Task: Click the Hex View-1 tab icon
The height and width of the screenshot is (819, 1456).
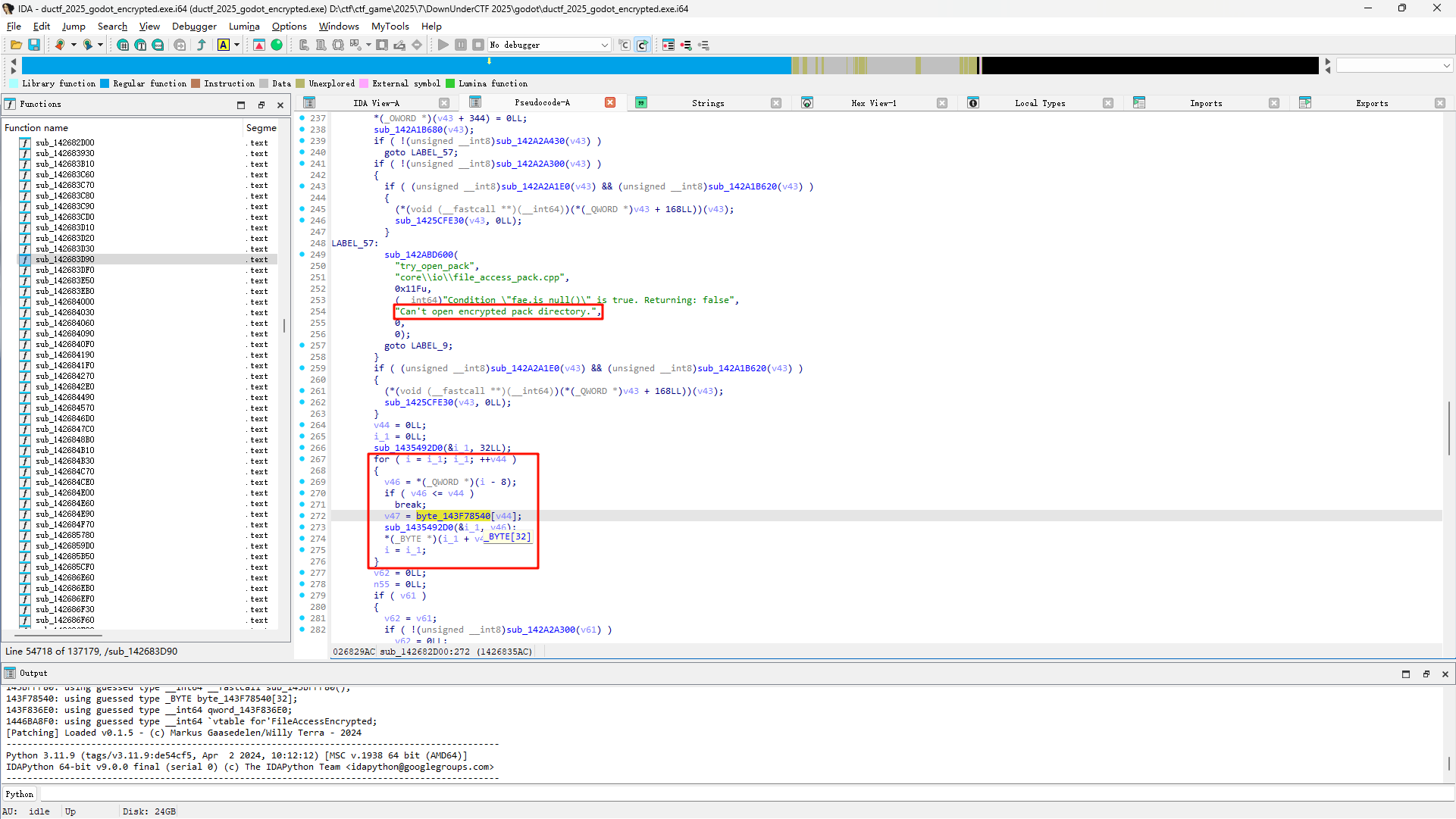Action: click(x=807, y=103)
